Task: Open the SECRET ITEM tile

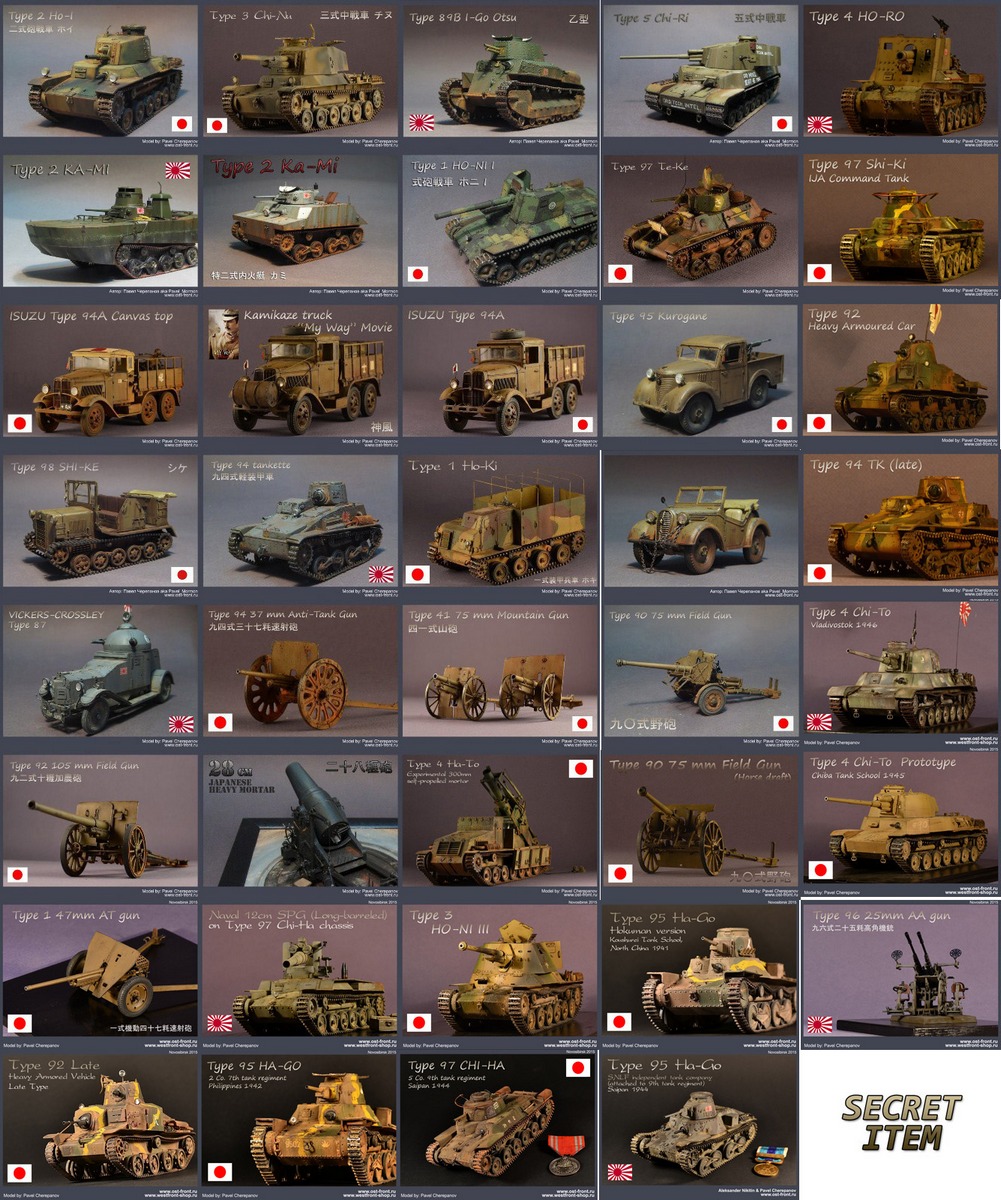Action: pyautogui.click(x=900, y=1122)
